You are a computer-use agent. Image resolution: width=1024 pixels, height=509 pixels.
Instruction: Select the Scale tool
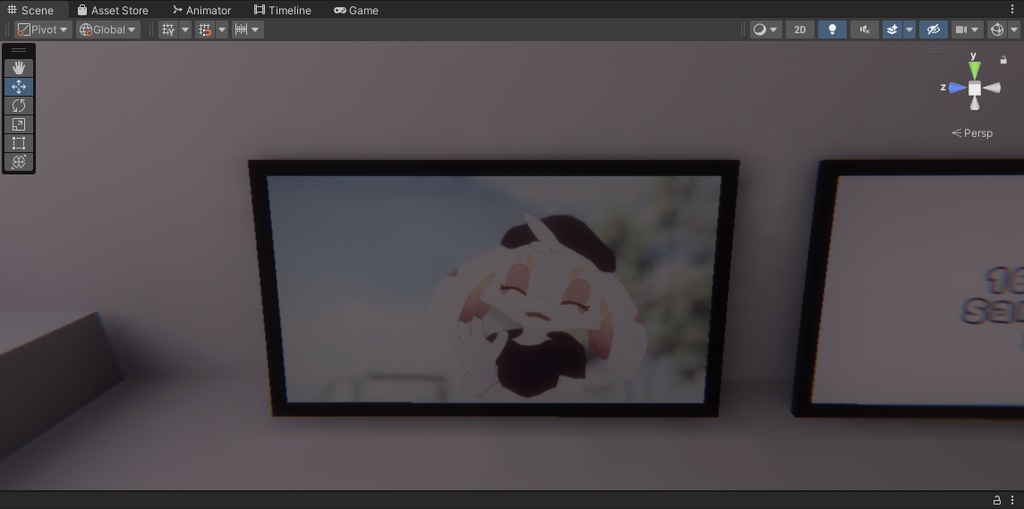18,125
